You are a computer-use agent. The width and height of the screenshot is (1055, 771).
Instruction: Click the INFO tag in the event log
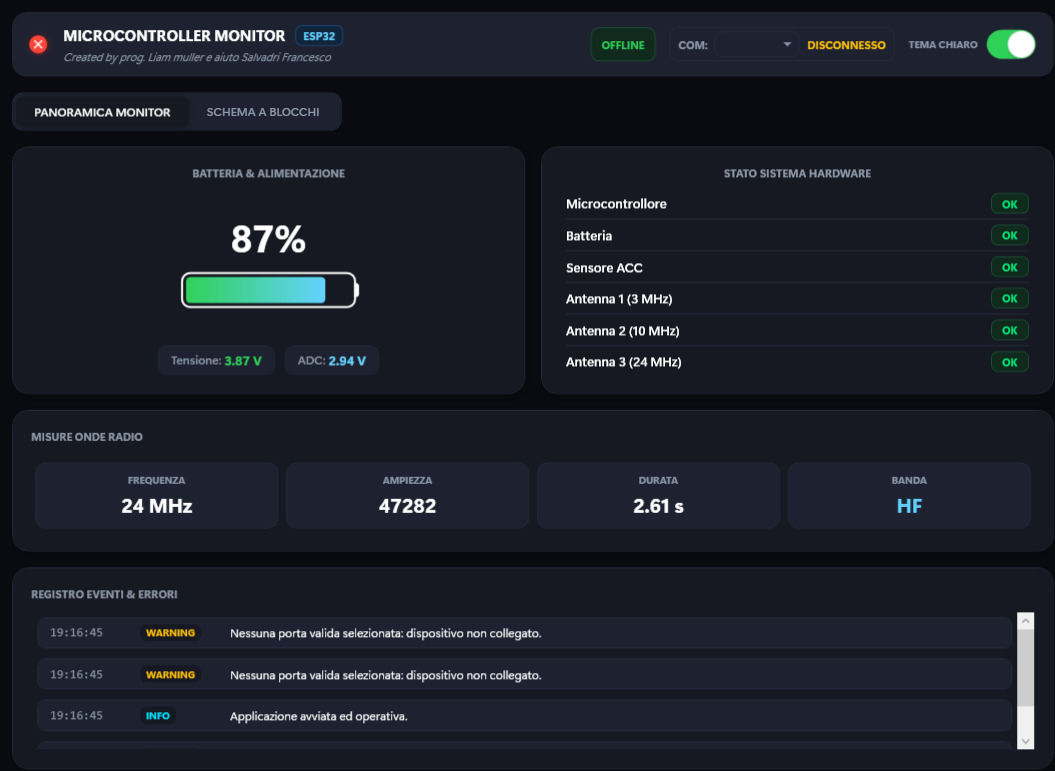click(158, 716)
